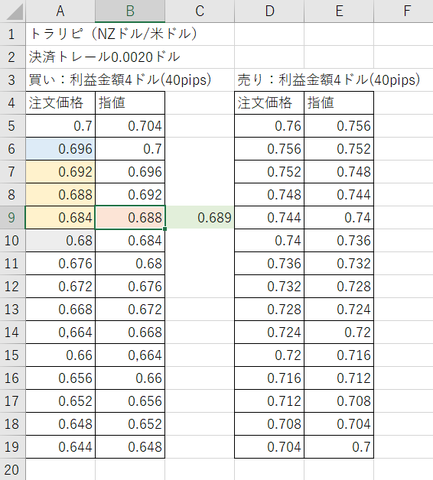Viewport: 433px width, 480px height.
Task: Click cell A18 containing 0.648
Action: click(x=60, y=424)
